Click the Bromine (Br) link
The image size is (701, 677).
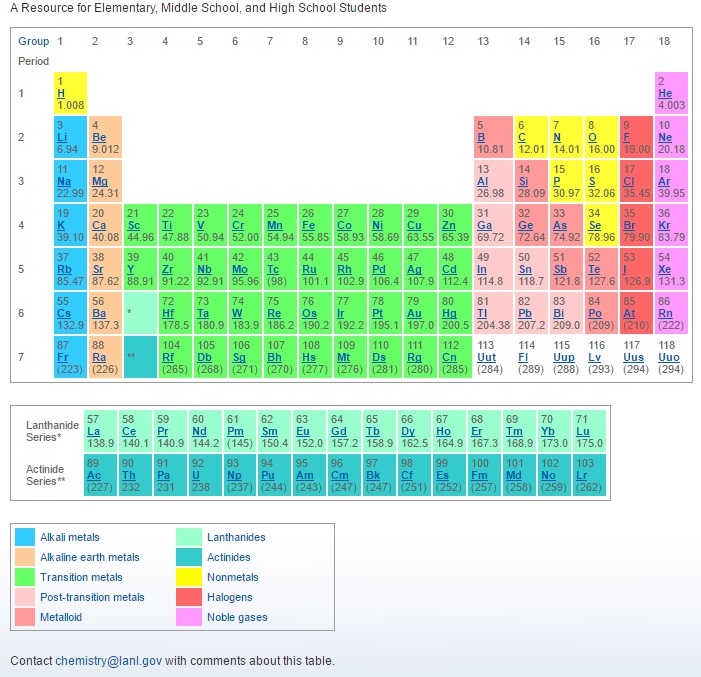(x=629, y=225)
